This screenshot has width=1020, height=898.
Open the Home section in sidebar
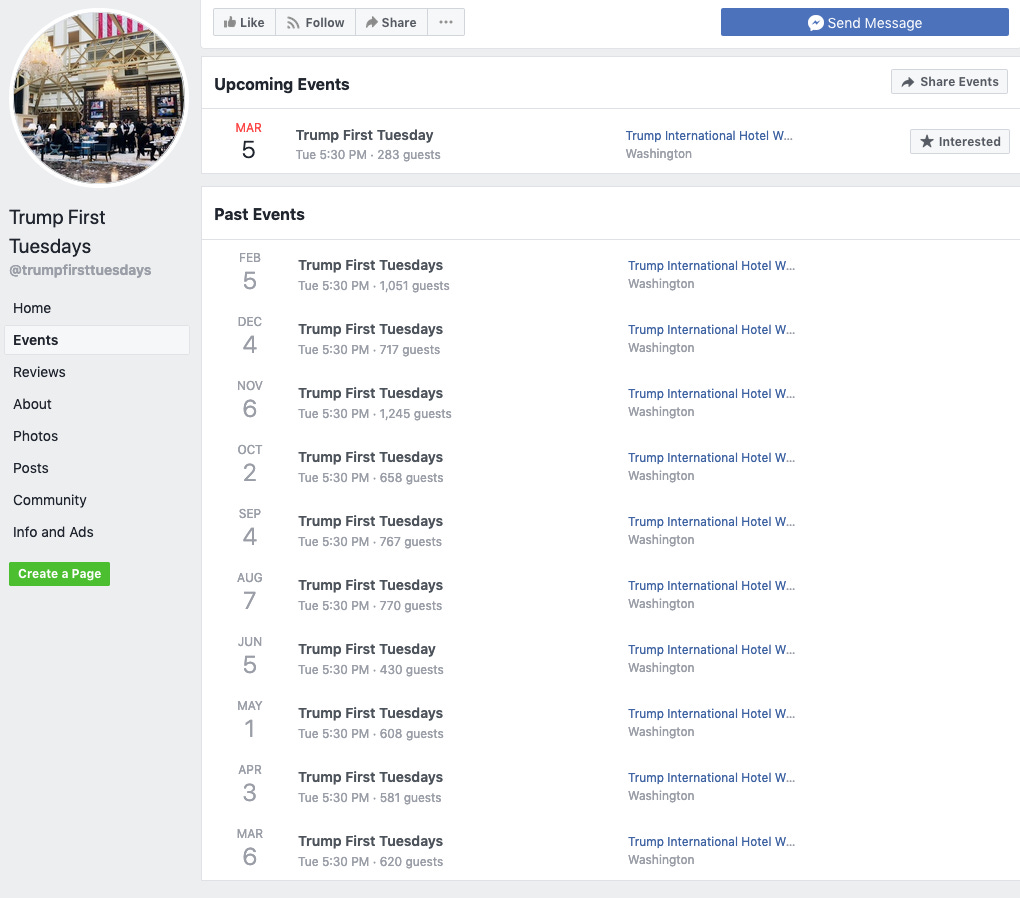32,308
